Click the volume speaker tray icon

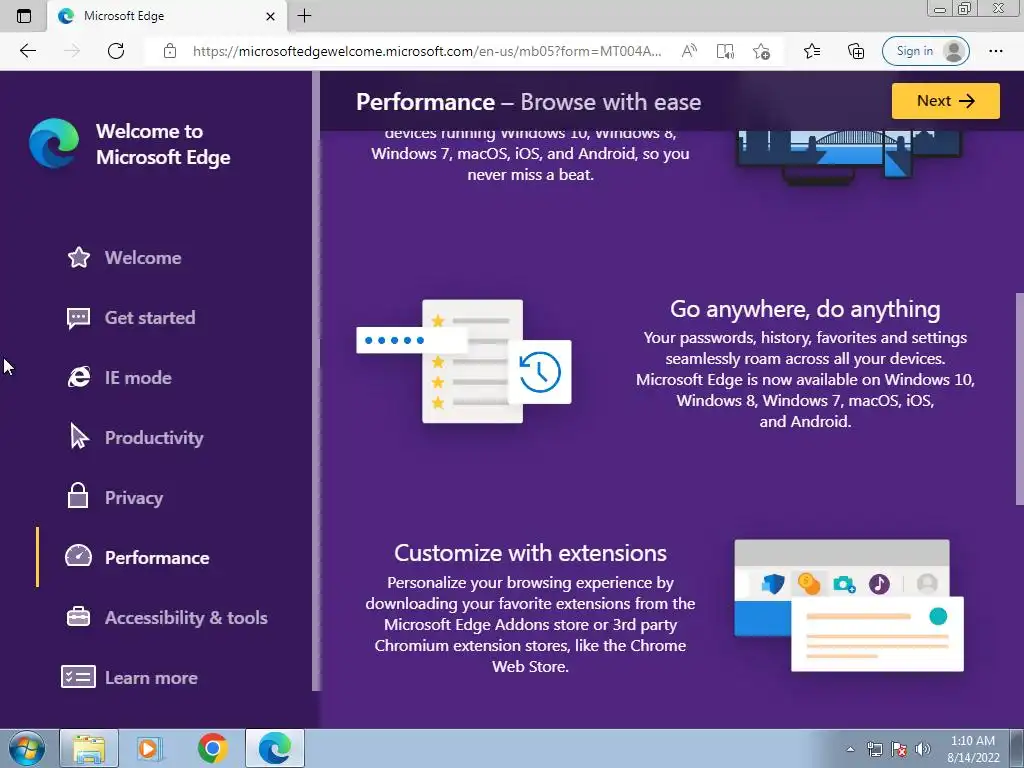click(x=923, y=749)
